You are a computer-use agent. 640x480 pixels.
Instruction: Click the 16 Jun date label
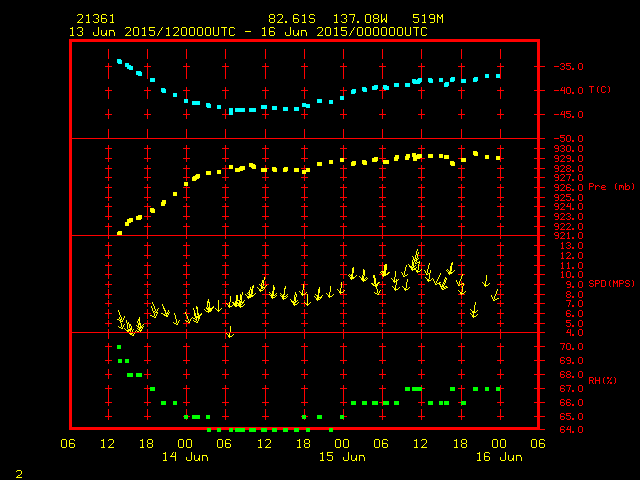[498, 457]
